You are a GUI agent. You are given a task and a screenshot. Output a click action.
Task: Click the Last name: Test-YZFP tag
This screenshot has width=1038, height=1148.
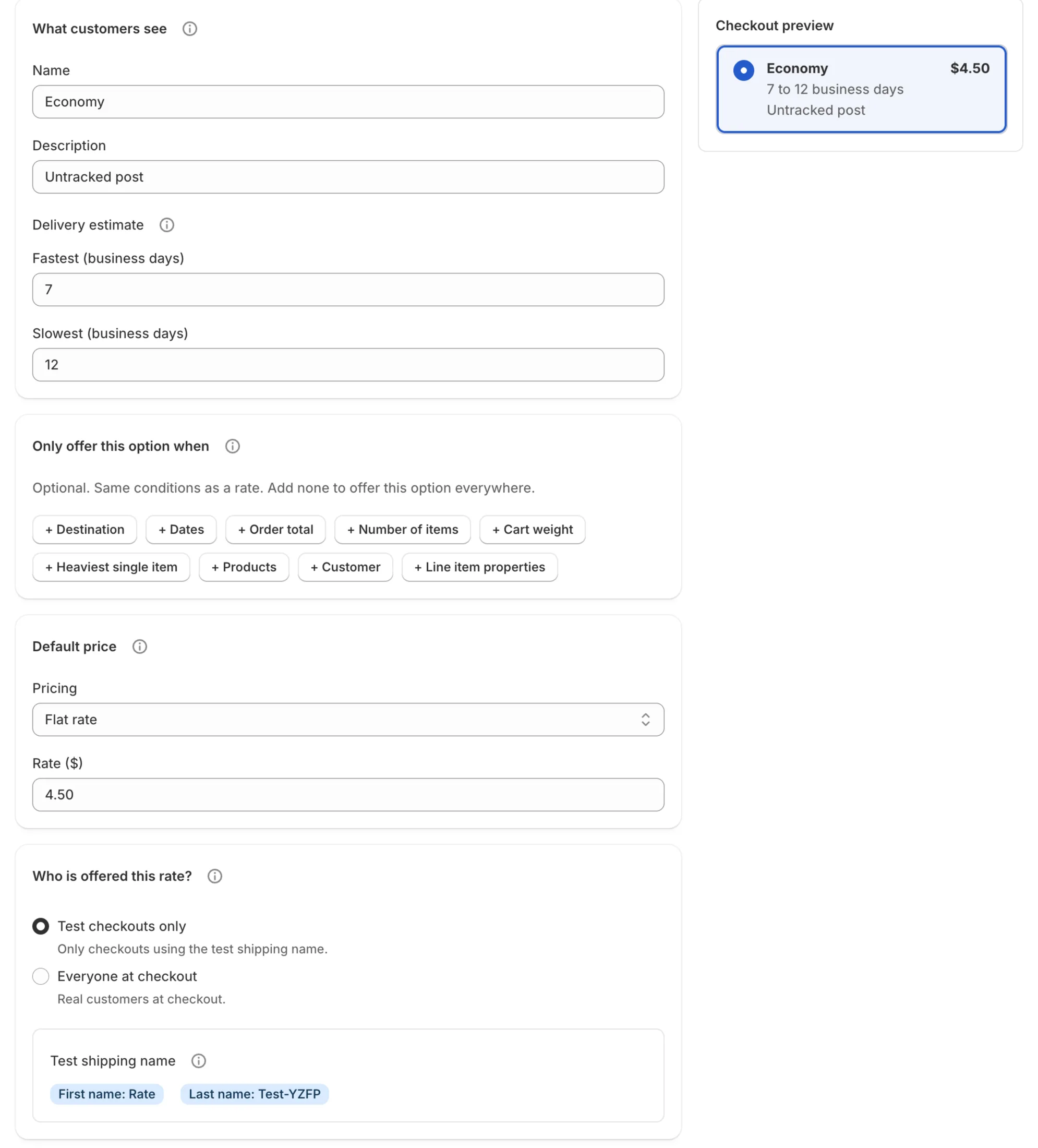[255, 1094]
